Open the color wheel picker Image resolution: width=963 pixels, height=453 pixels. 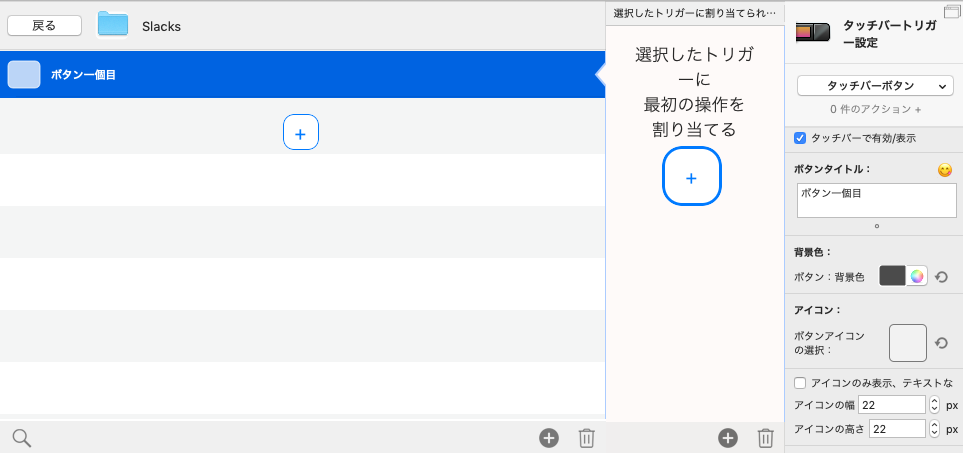point(917,276)
